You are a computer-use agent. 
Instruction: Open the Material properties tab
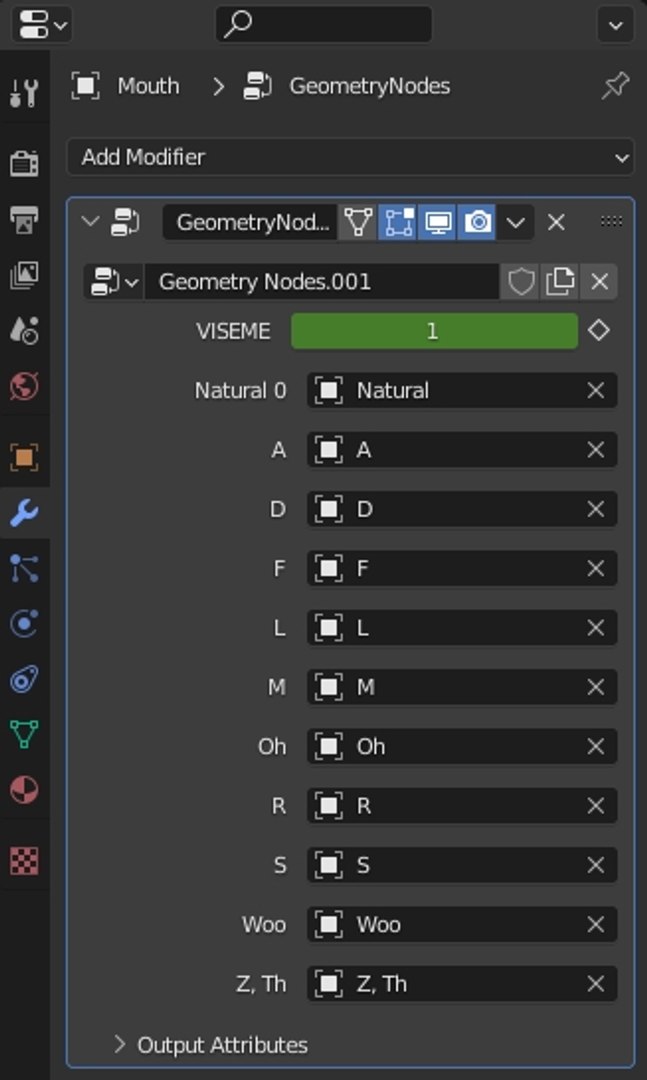[x=24, y=790]
